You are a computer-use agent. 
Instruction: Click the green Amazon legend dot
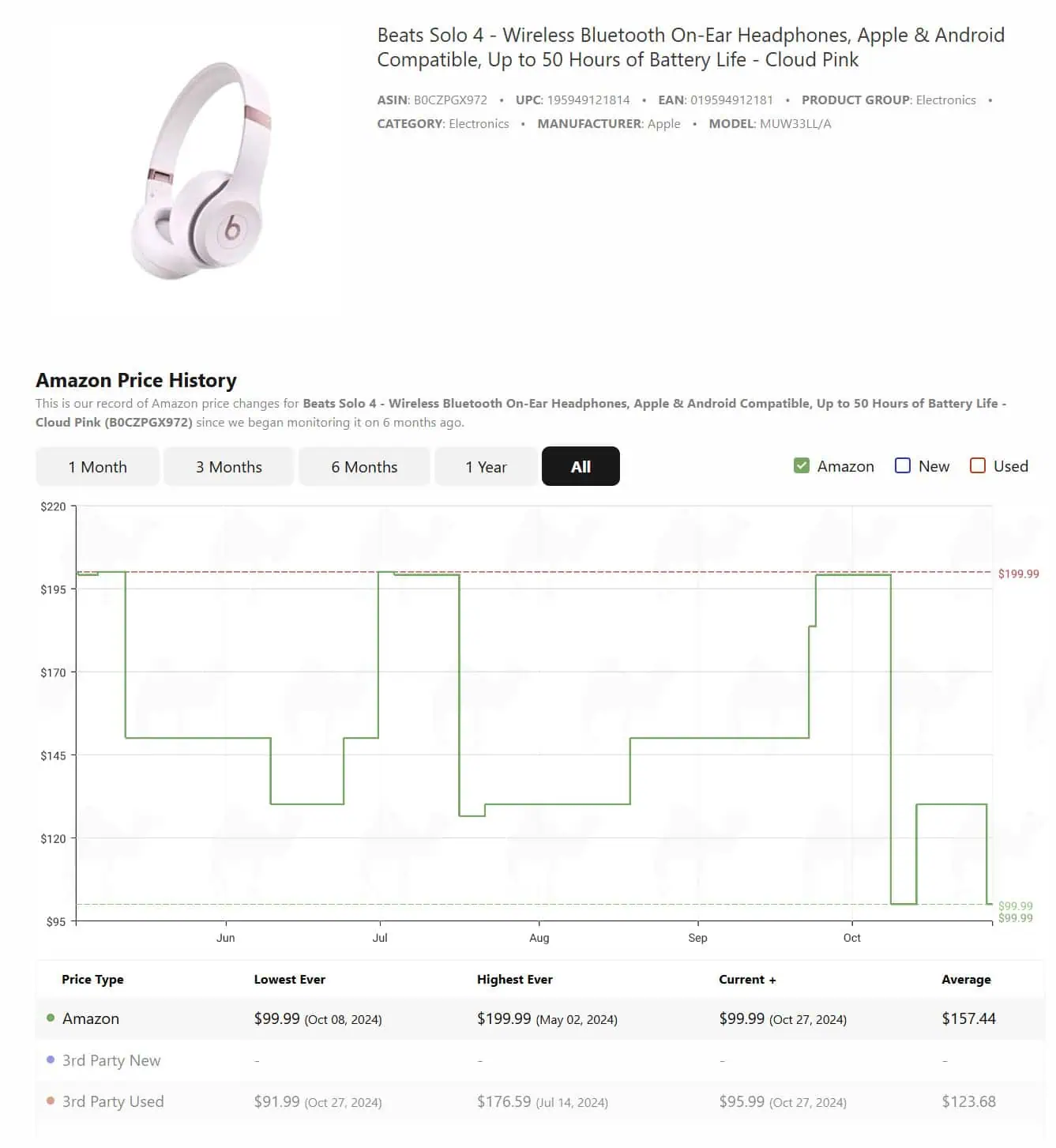coord(51,1018)
